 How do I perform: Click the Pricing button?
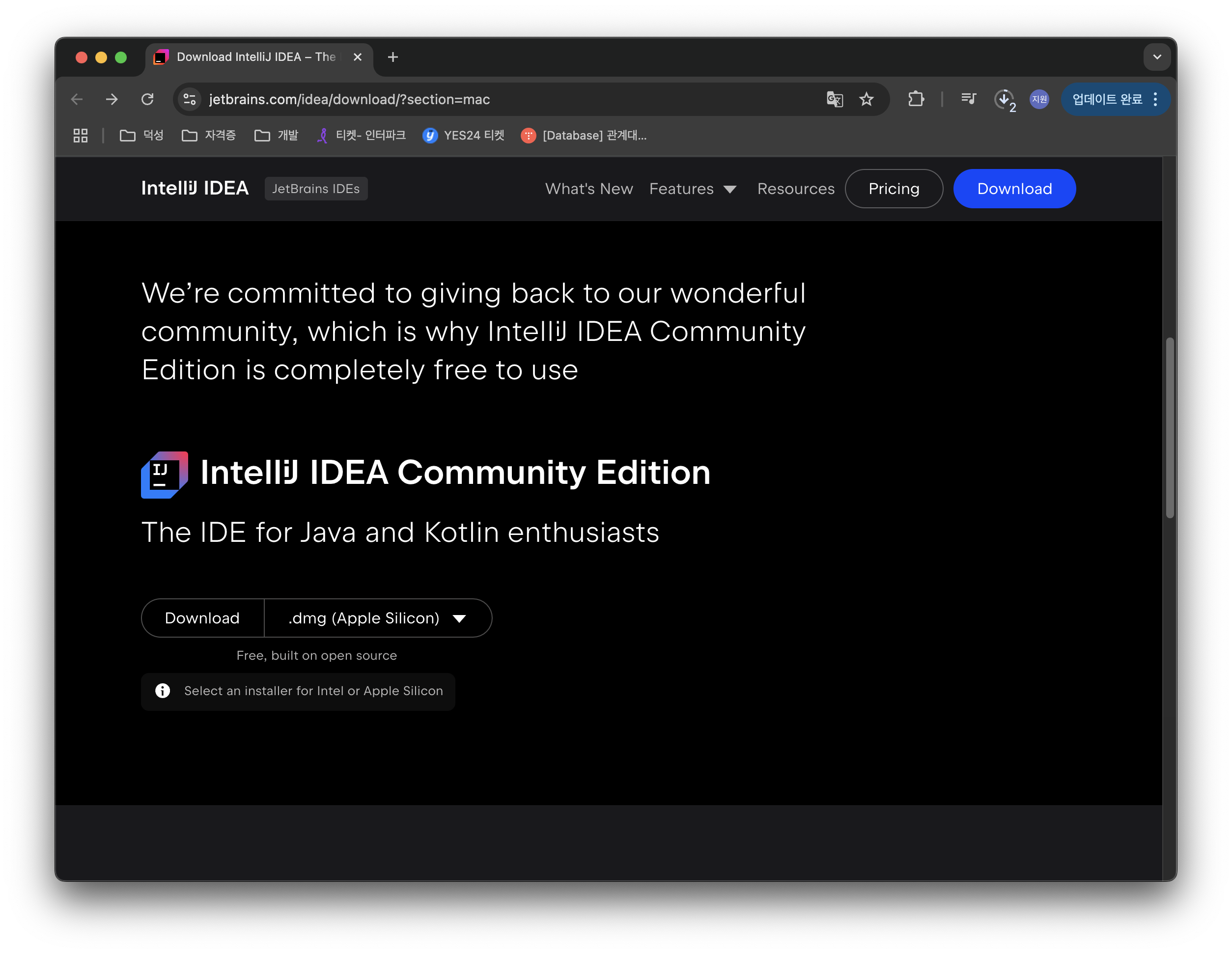pos(894,189)
